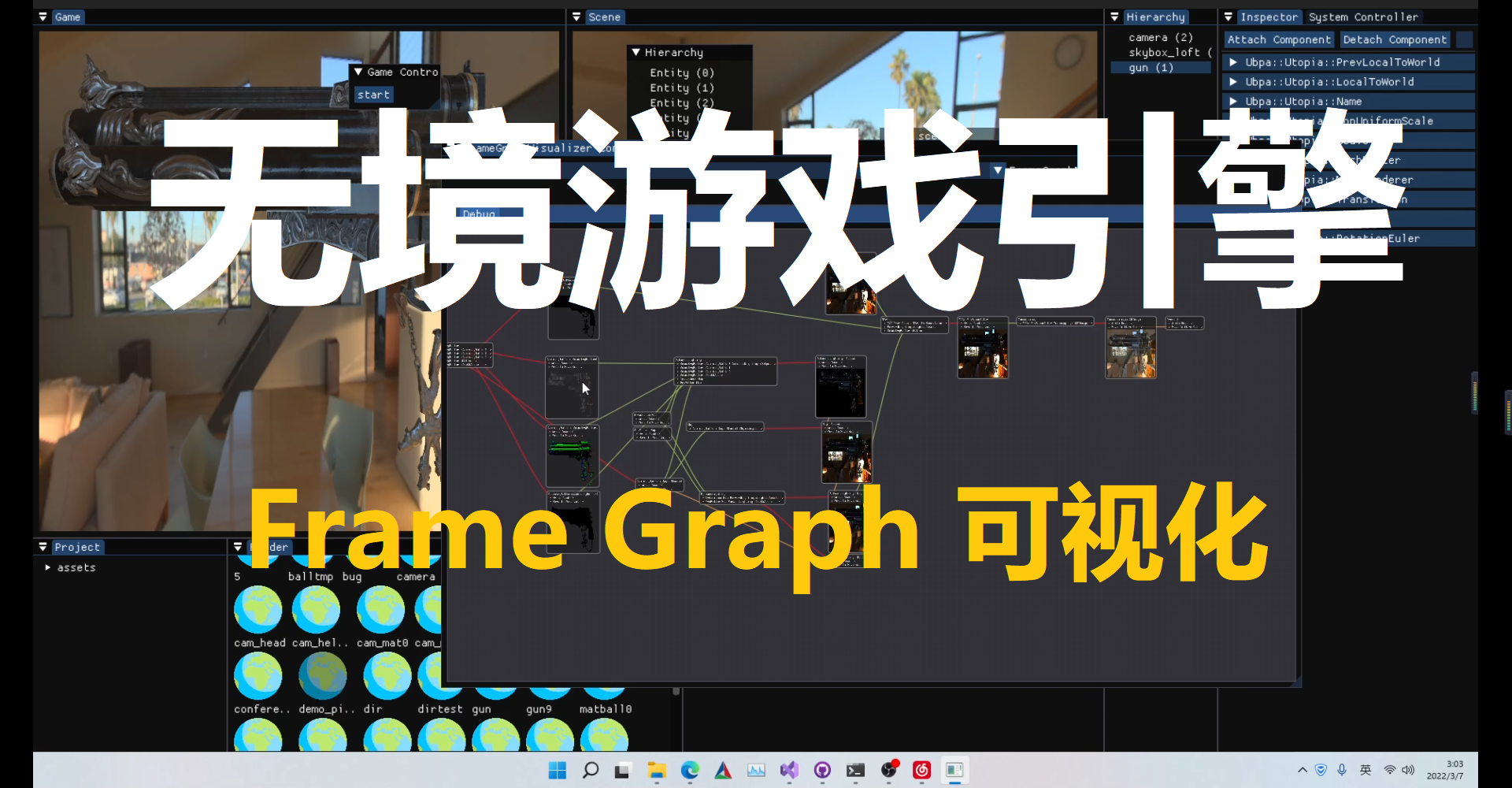Click the Hierarchy panel options icon
Screen dimensions: 1512x788
coord(1115,17)
